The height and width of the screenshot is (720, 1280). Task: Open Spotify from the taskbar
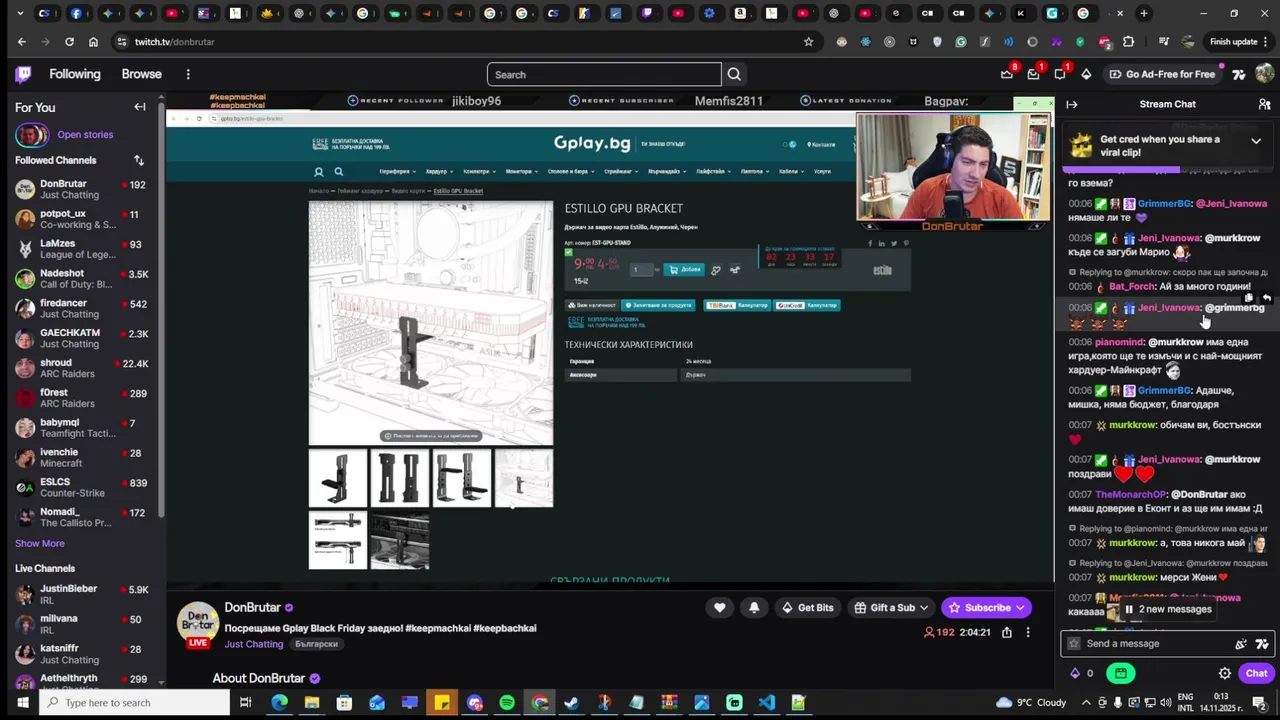point(507,703)
